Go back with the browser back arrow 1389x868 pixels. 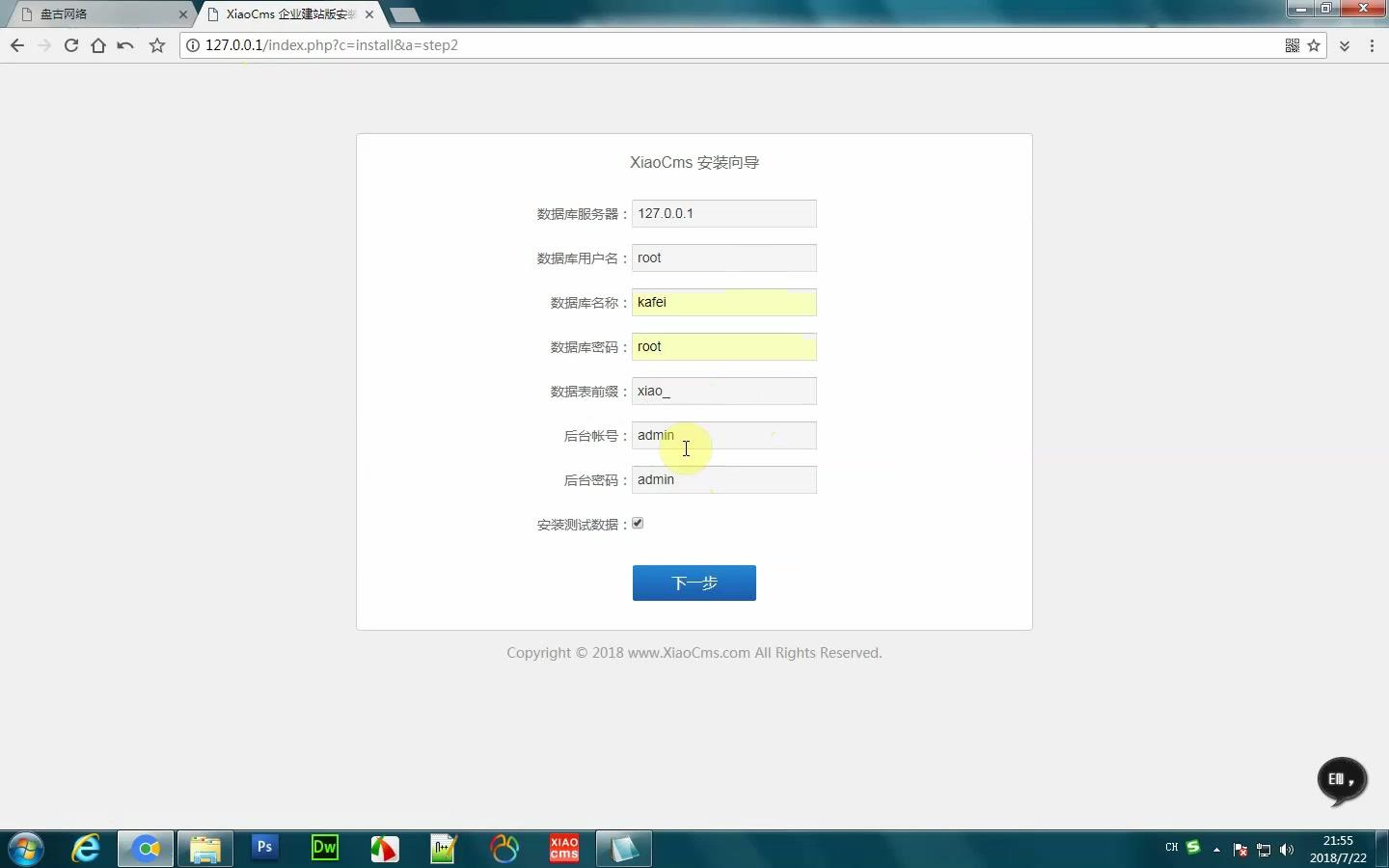17,45
